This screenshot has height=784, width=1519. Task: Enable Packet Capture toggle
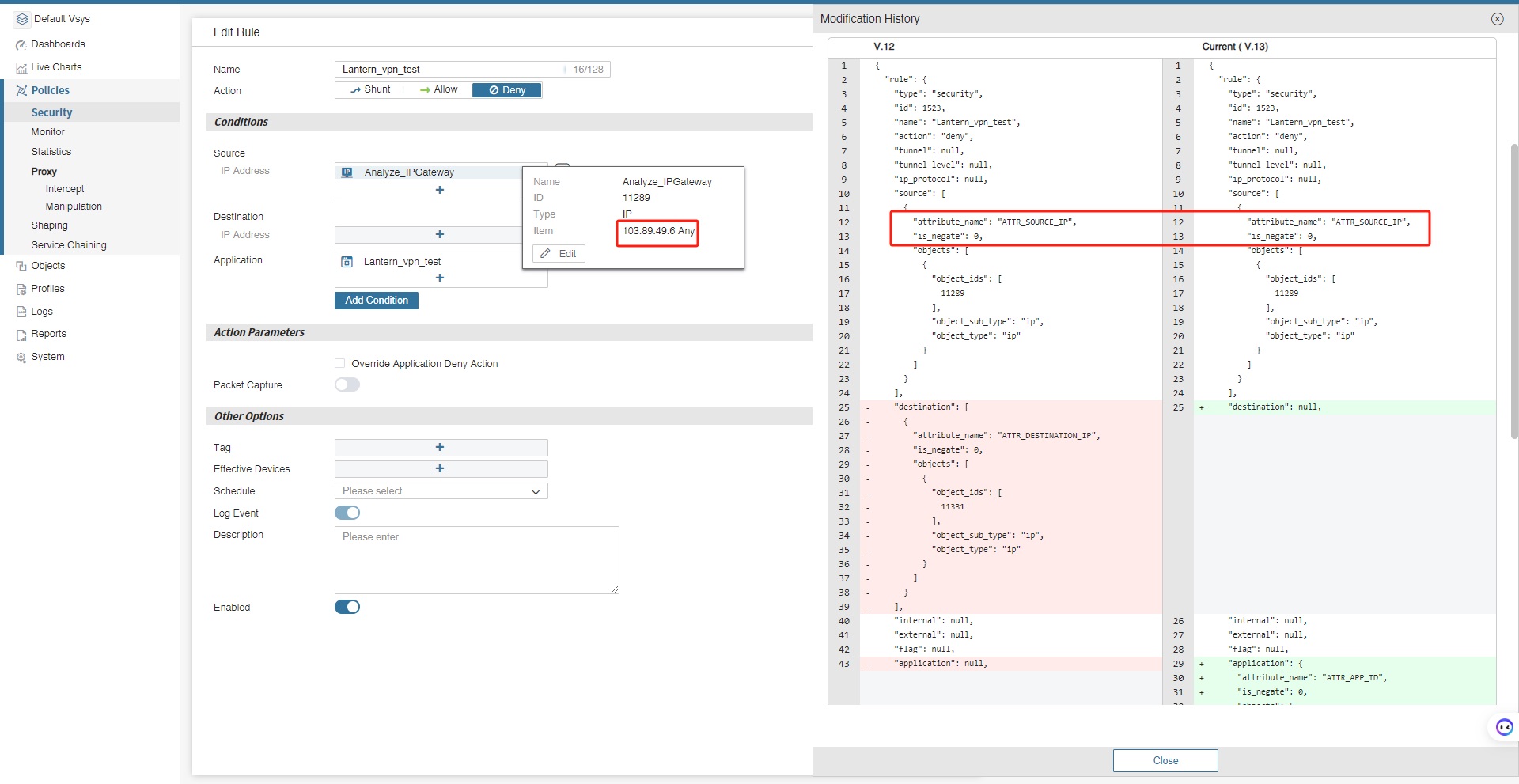pyautogui.click(x=347, y=385)
